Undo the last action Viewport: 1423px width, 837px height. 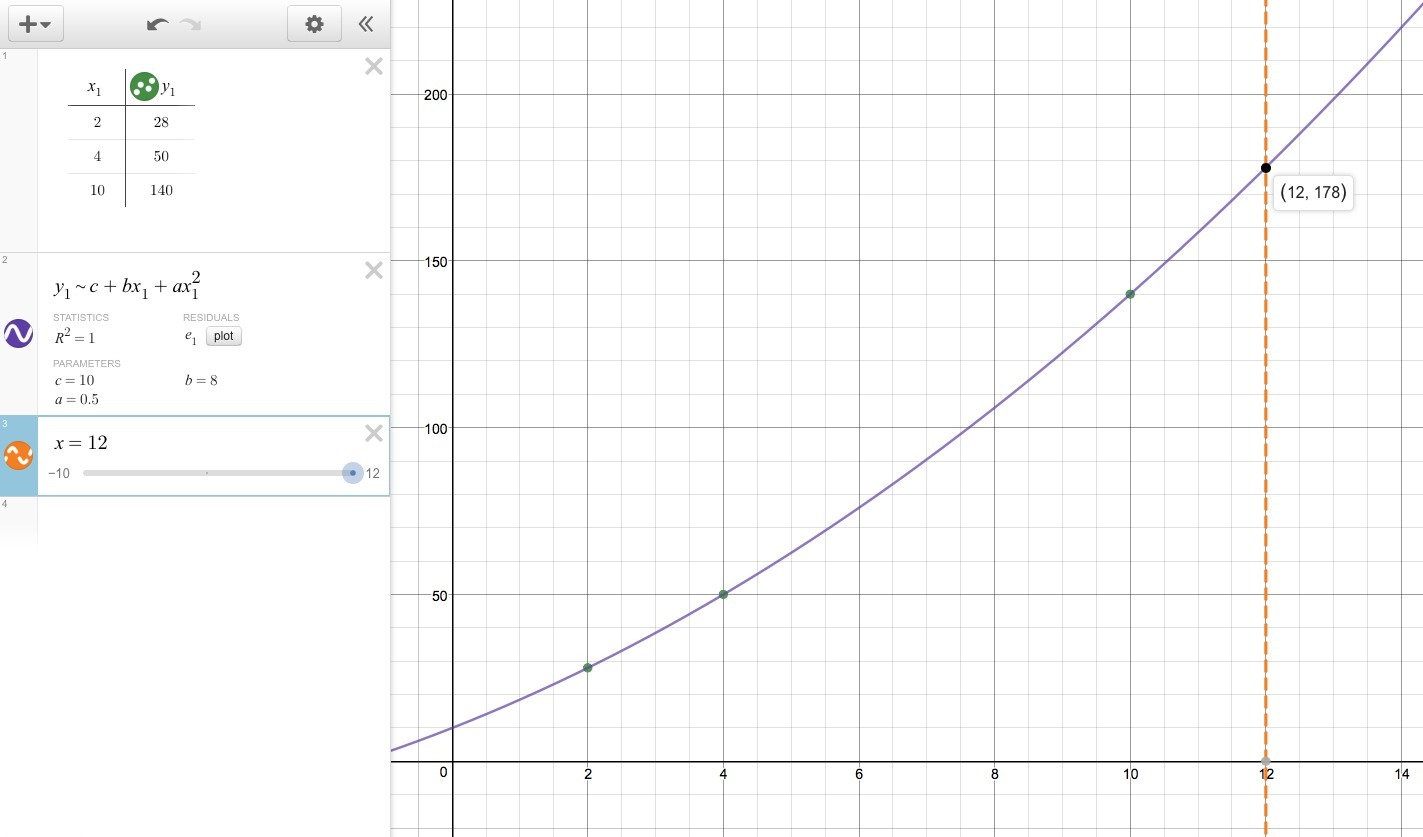click(x=158, y=24)
